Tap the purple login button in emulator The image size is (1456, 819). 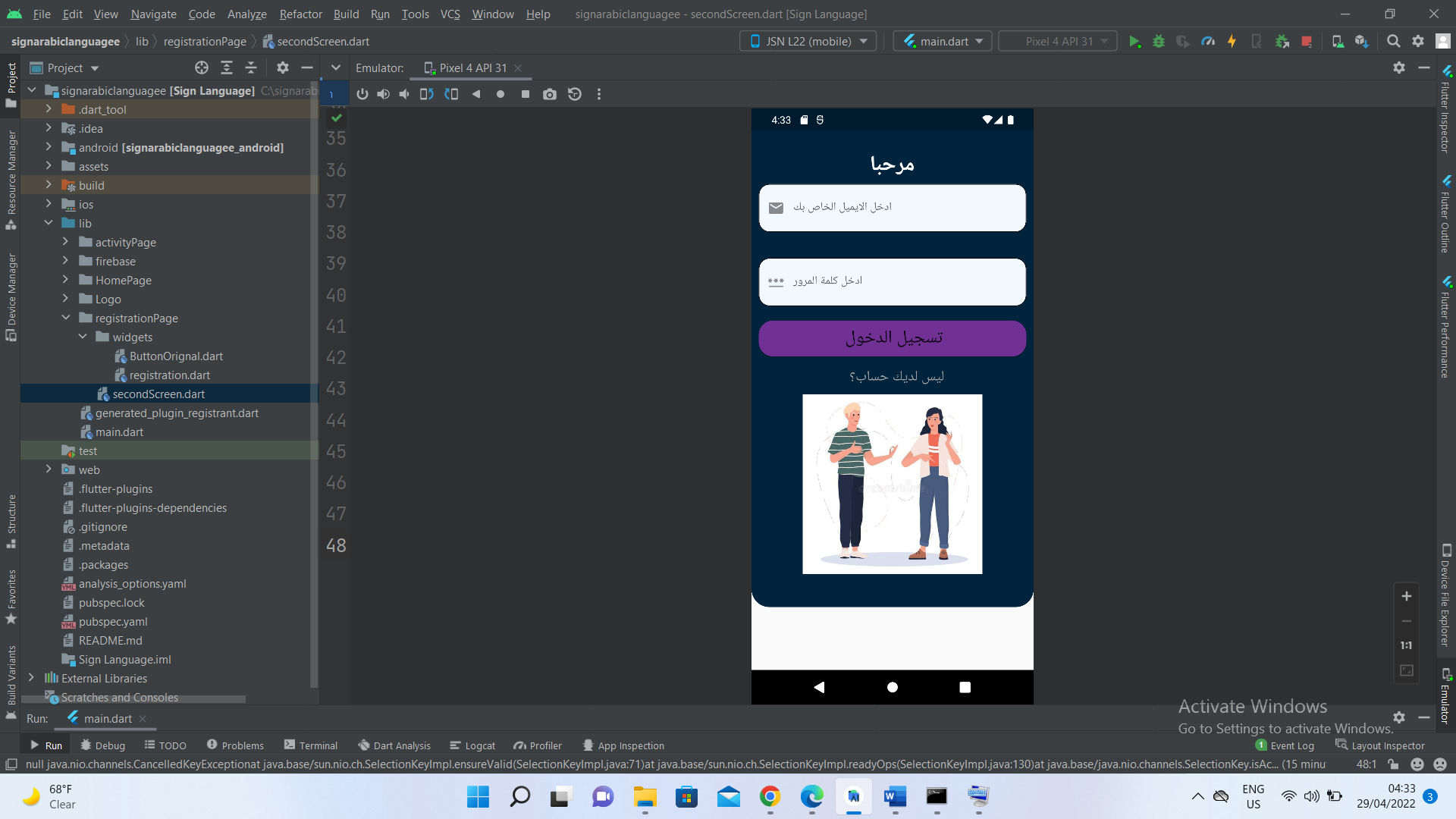pyautogui.click(x=892, y=338)
